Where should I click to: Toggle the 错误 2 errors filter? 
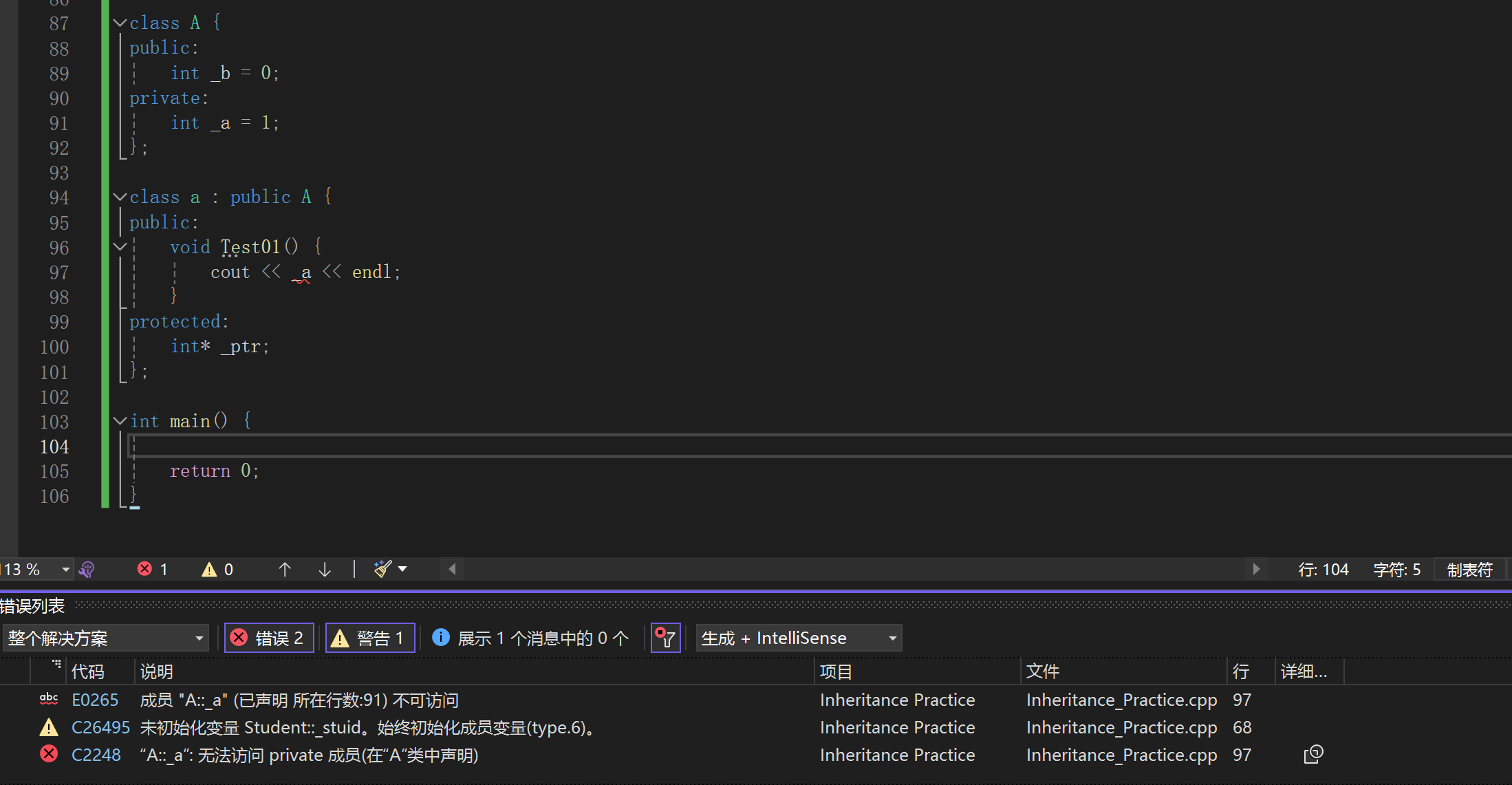269,638
